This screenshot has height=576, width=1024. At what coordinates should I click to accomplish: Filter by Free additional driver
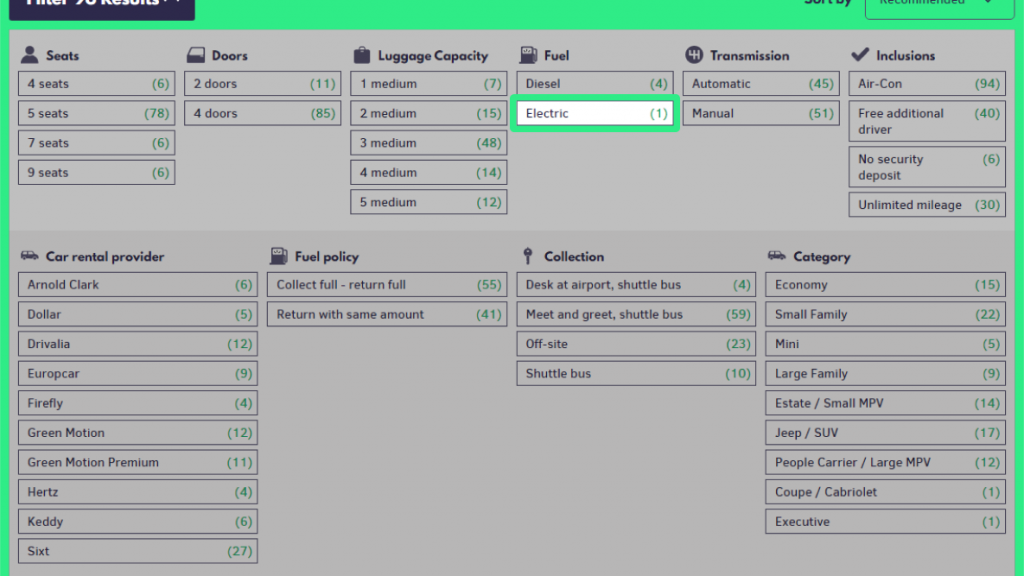pyautogui.click(x=927, y=121)
